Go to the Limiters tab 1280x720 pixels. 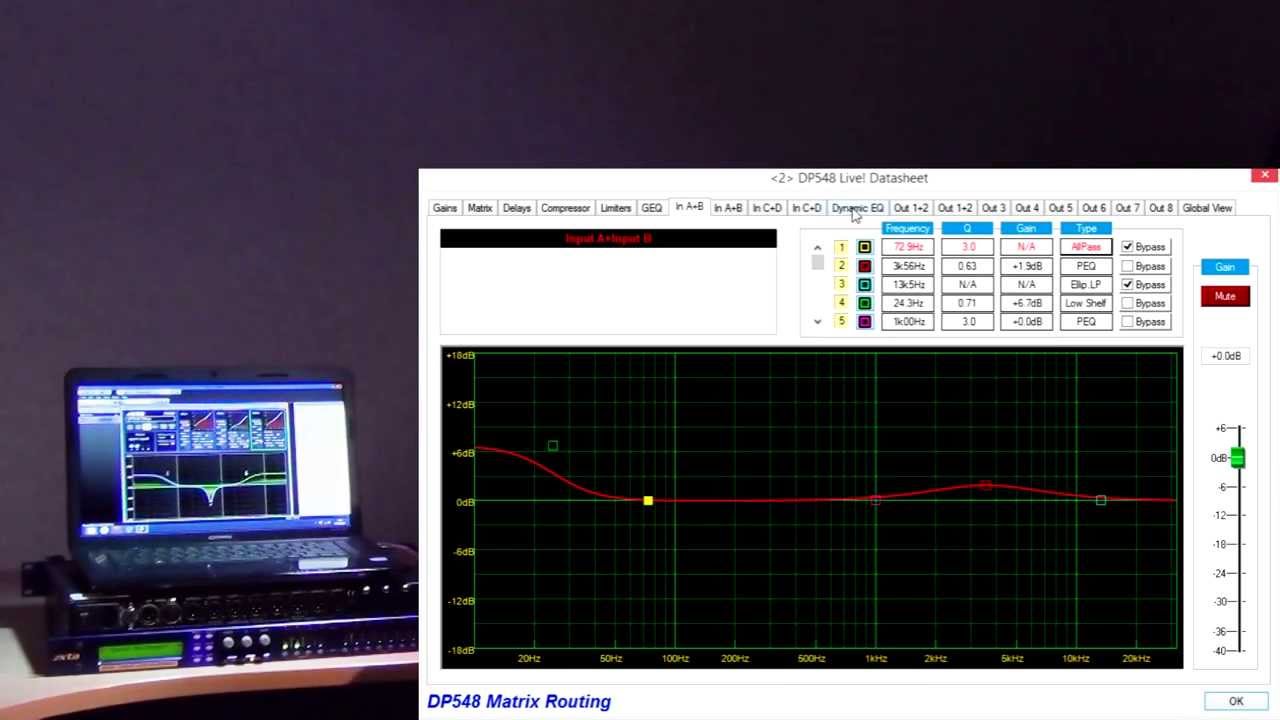(616, 208)
